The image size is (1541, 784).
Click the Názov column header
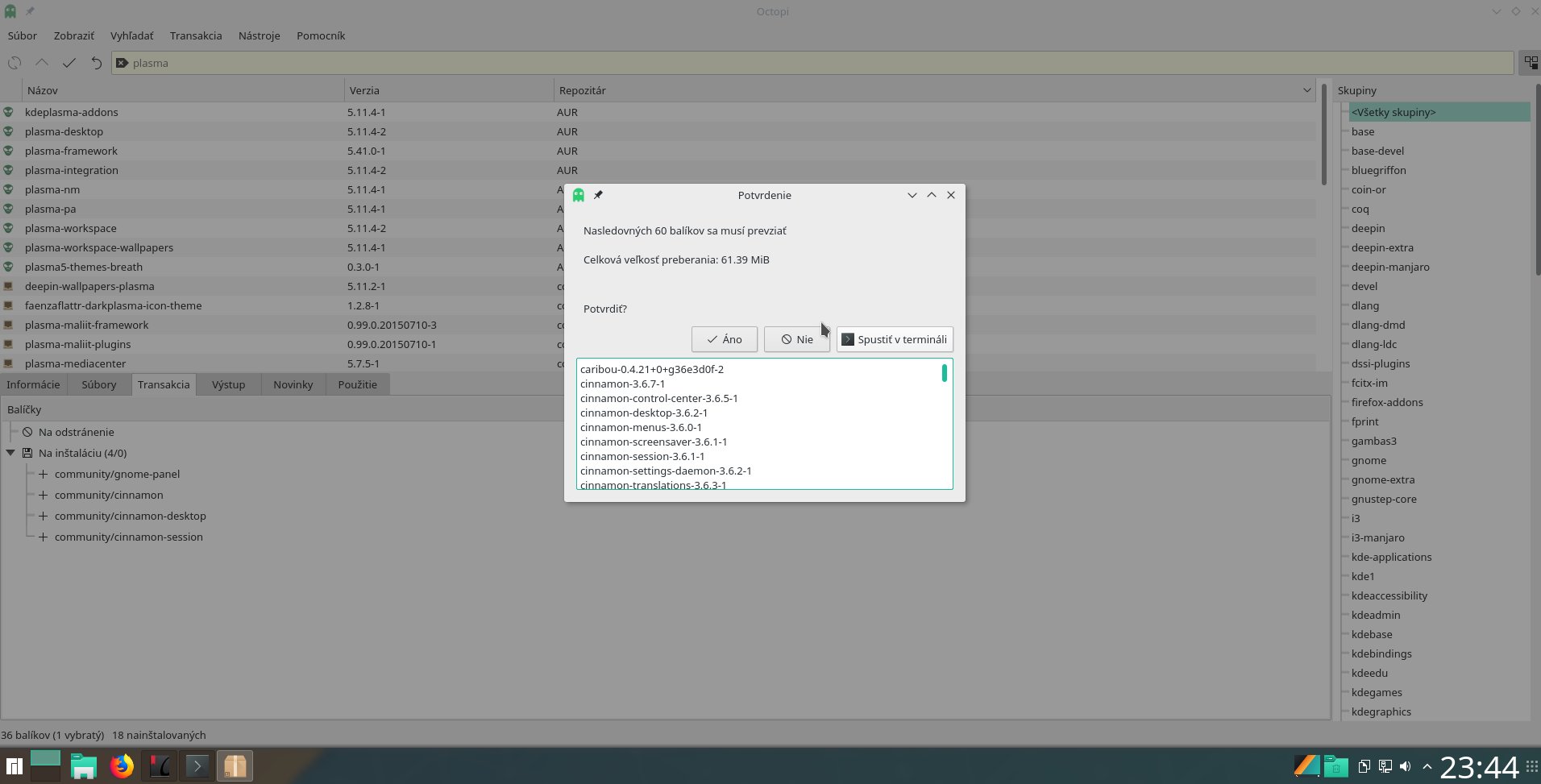tap(183, 90)
